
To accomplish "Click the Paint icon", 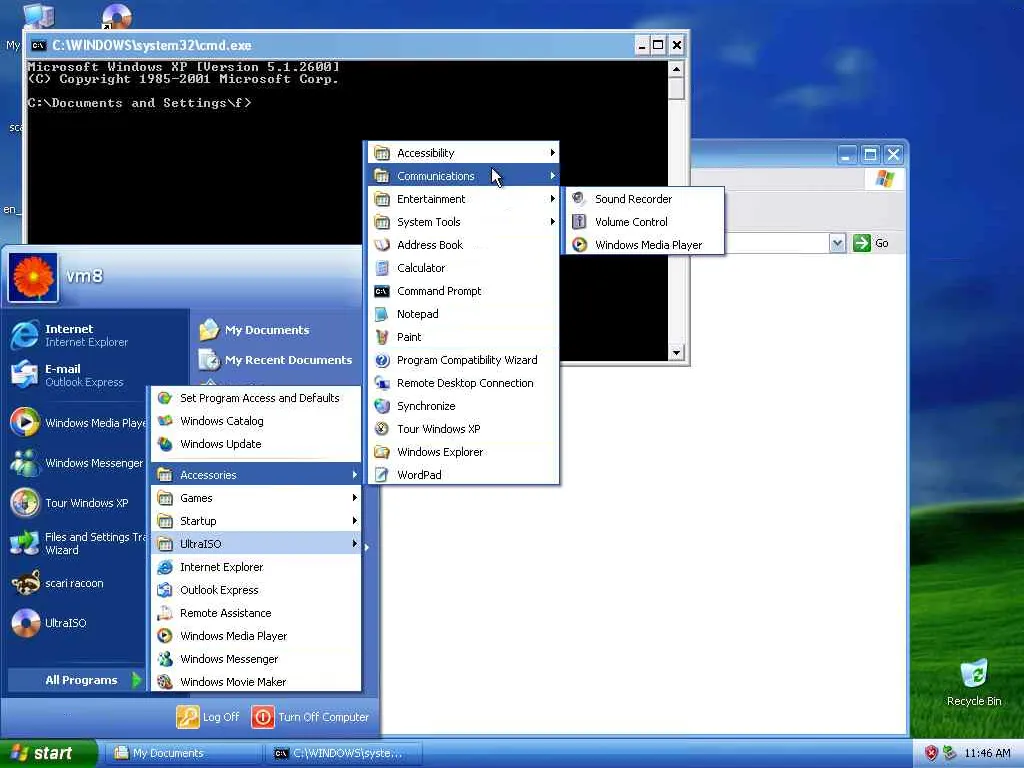I will pos(382,337).
